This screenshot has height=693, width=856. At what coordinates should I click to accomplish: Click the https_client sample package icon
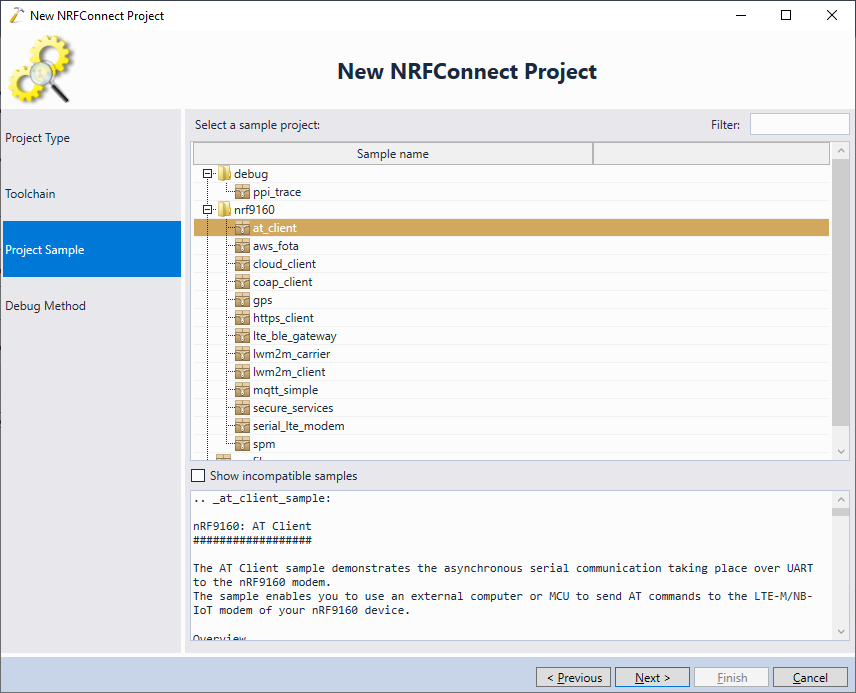[x=242, y=318]
